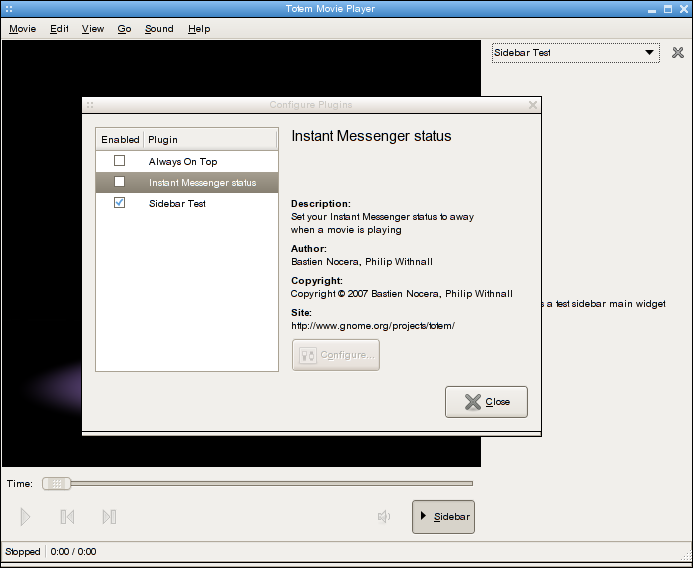Open the Help menu
Image resolution: width=693 pixels, height=568 pixels.
(199, 29)
